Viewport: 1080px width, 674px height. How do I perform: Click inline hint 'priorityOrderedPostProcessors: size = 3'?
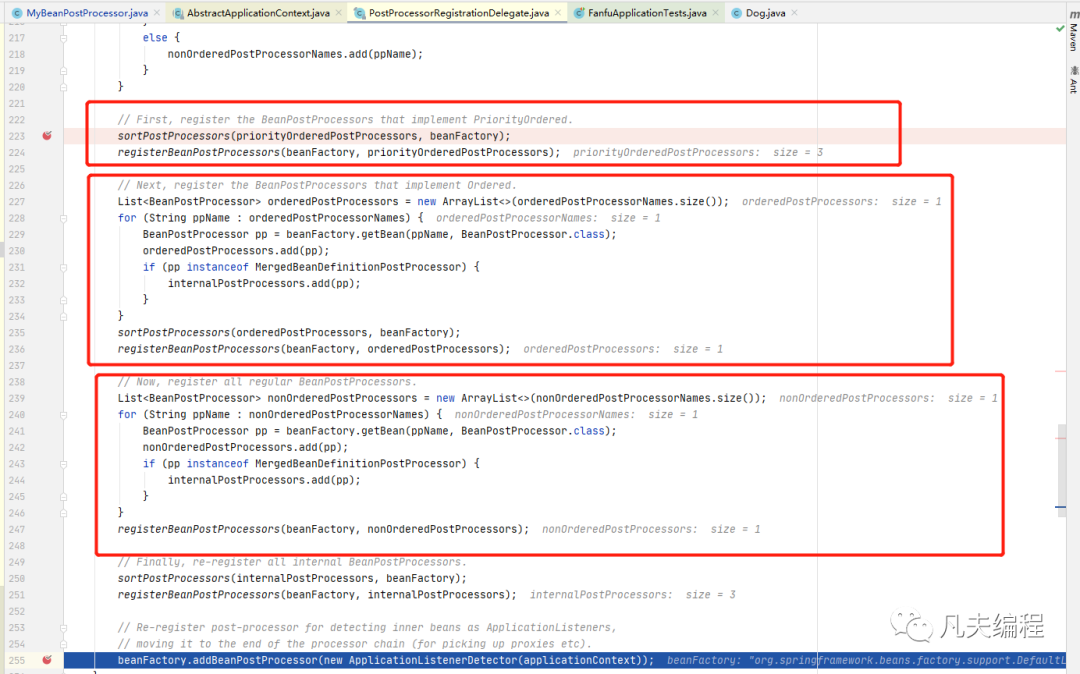point(698,153)
